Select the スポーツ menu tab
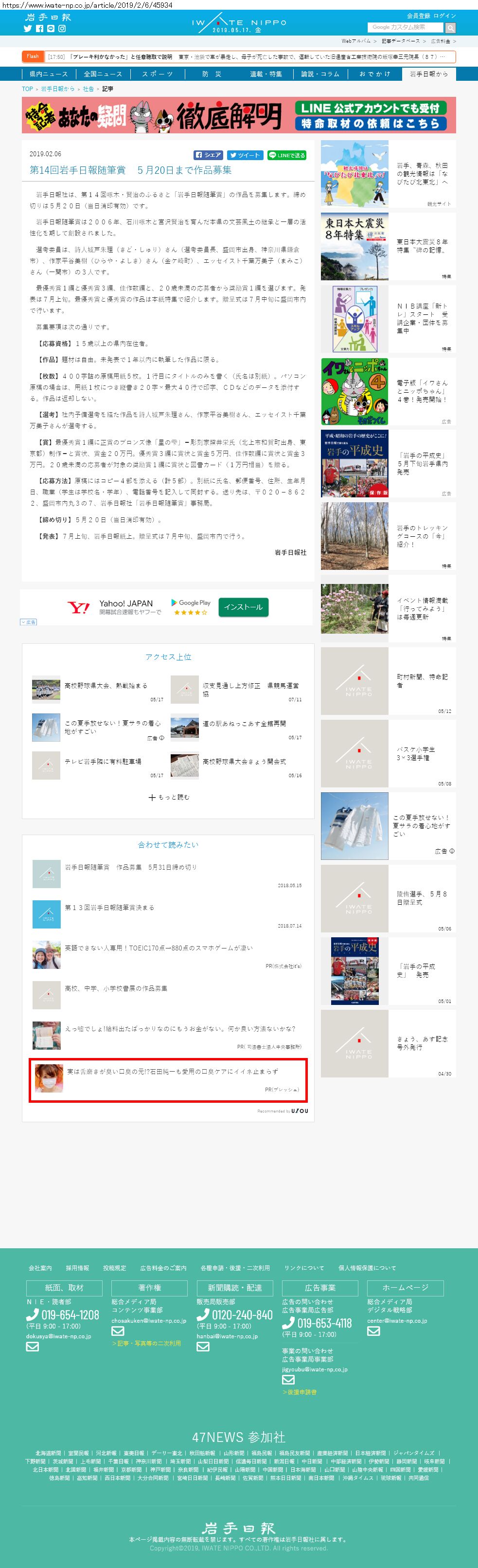The image size is (478, 1568). pos(157,73)
